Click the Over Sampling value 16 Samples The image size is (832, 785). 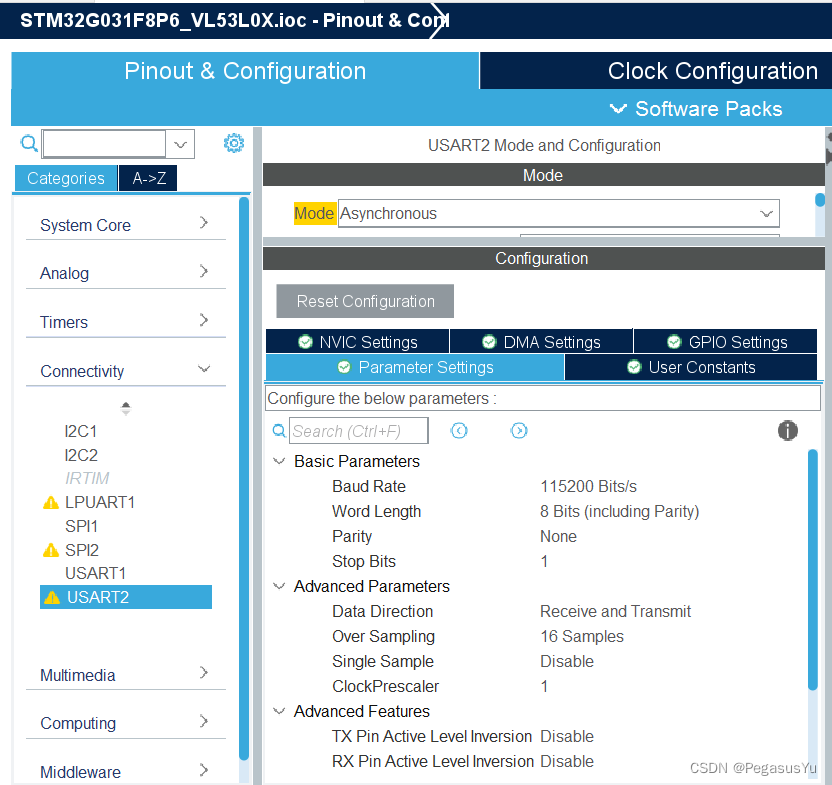pyautogui.click(x=582, y=636)
